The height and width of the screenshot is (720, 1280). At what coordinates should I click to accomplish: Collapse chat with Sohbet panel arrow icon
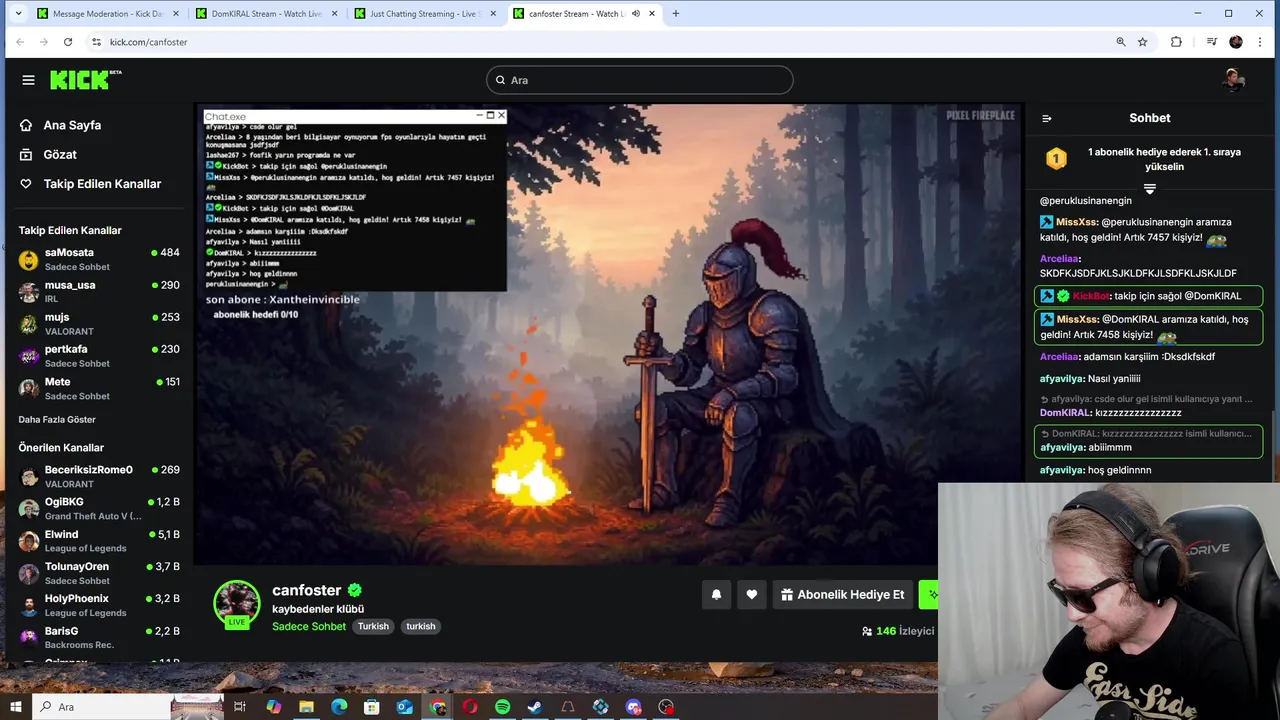click(x=1047, y=118)
